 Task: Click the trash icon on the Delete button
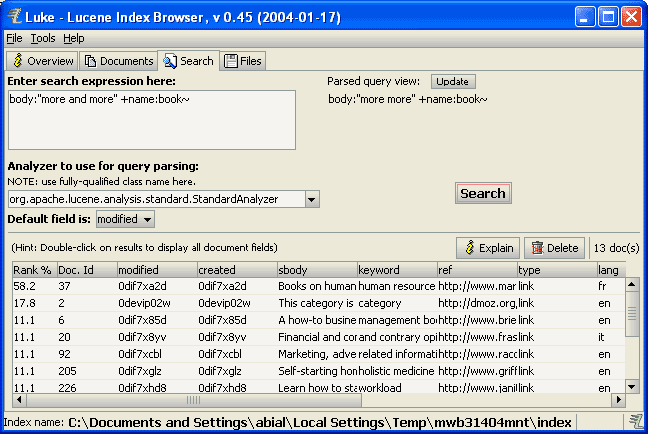point(537,248)
